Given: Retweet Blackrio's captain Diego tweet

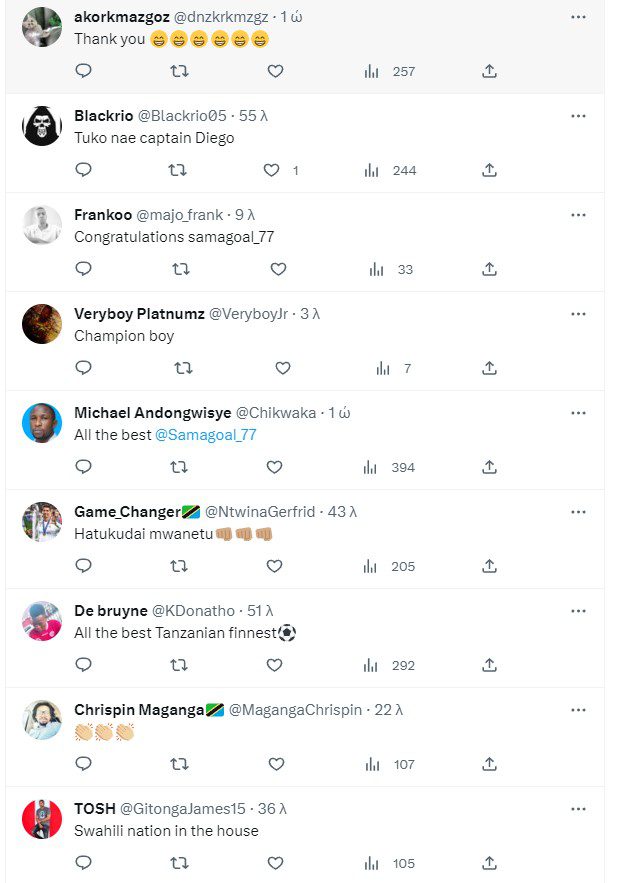Looking at the screenshot, I should (x=177, y=170).
